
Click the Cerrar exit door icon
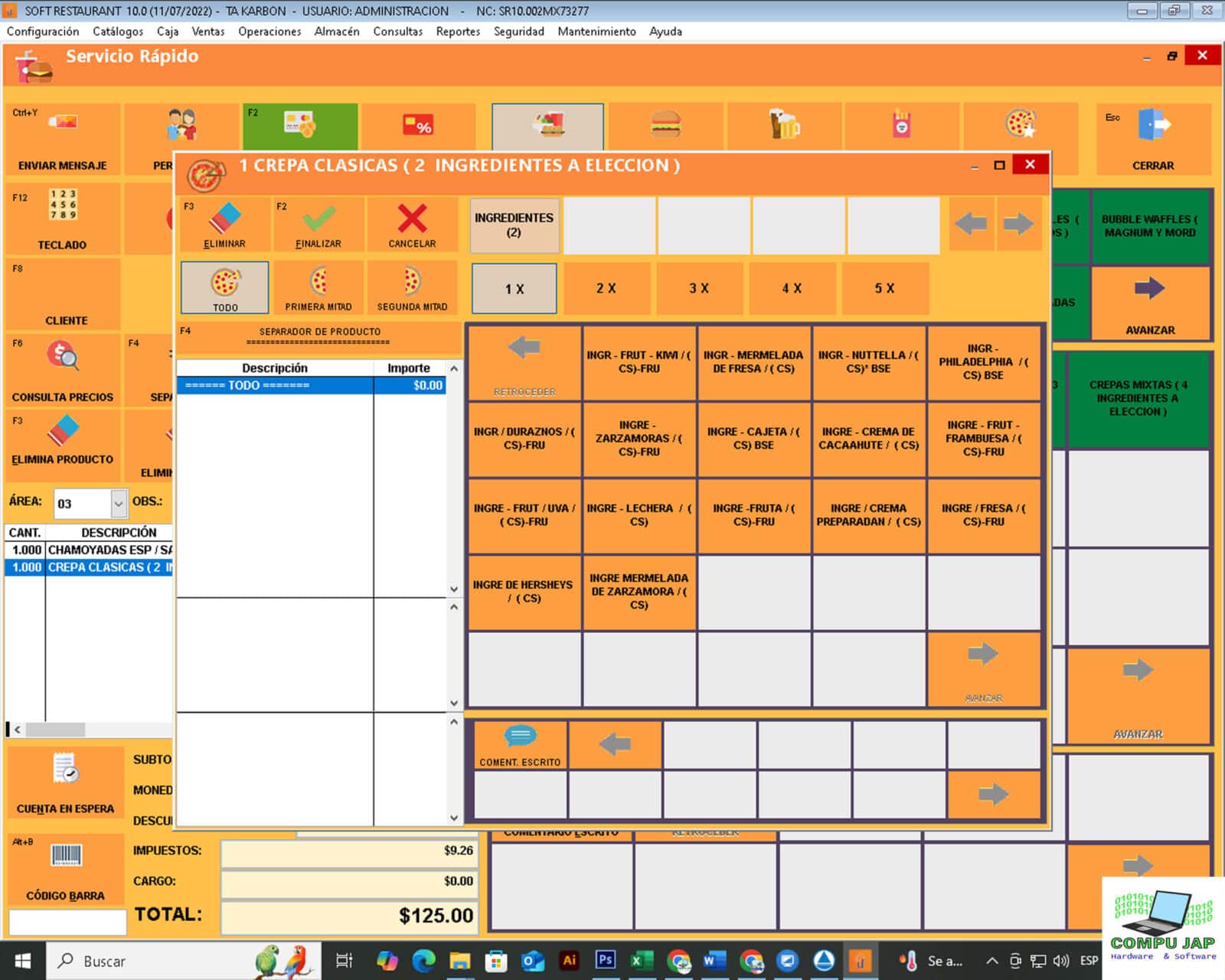pos(1153,124)
